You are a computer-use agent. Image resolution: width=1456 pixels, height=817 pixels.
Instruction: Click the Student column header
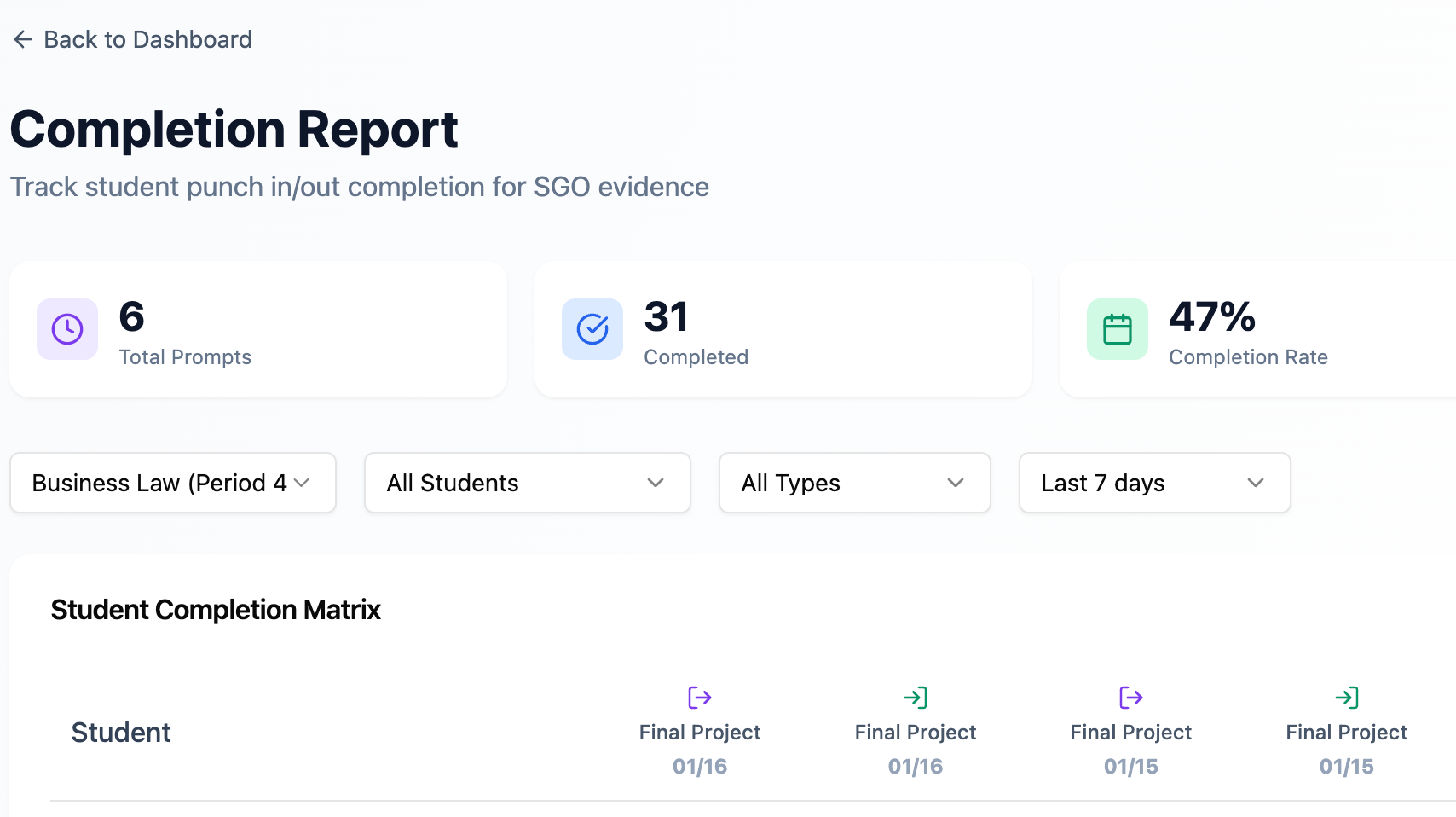pos(121,733)
